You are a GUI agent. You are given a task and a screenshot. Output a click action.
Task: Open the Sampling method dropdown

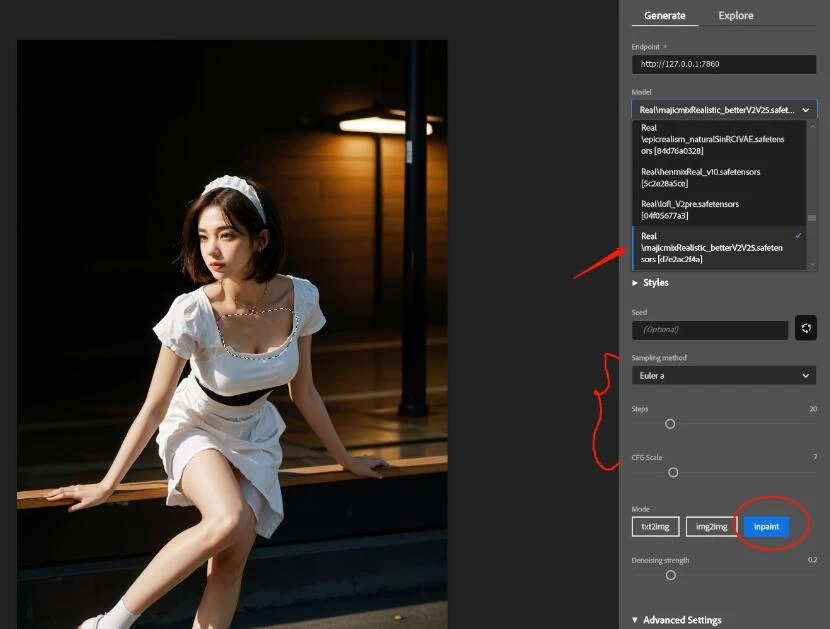(724, 376)
